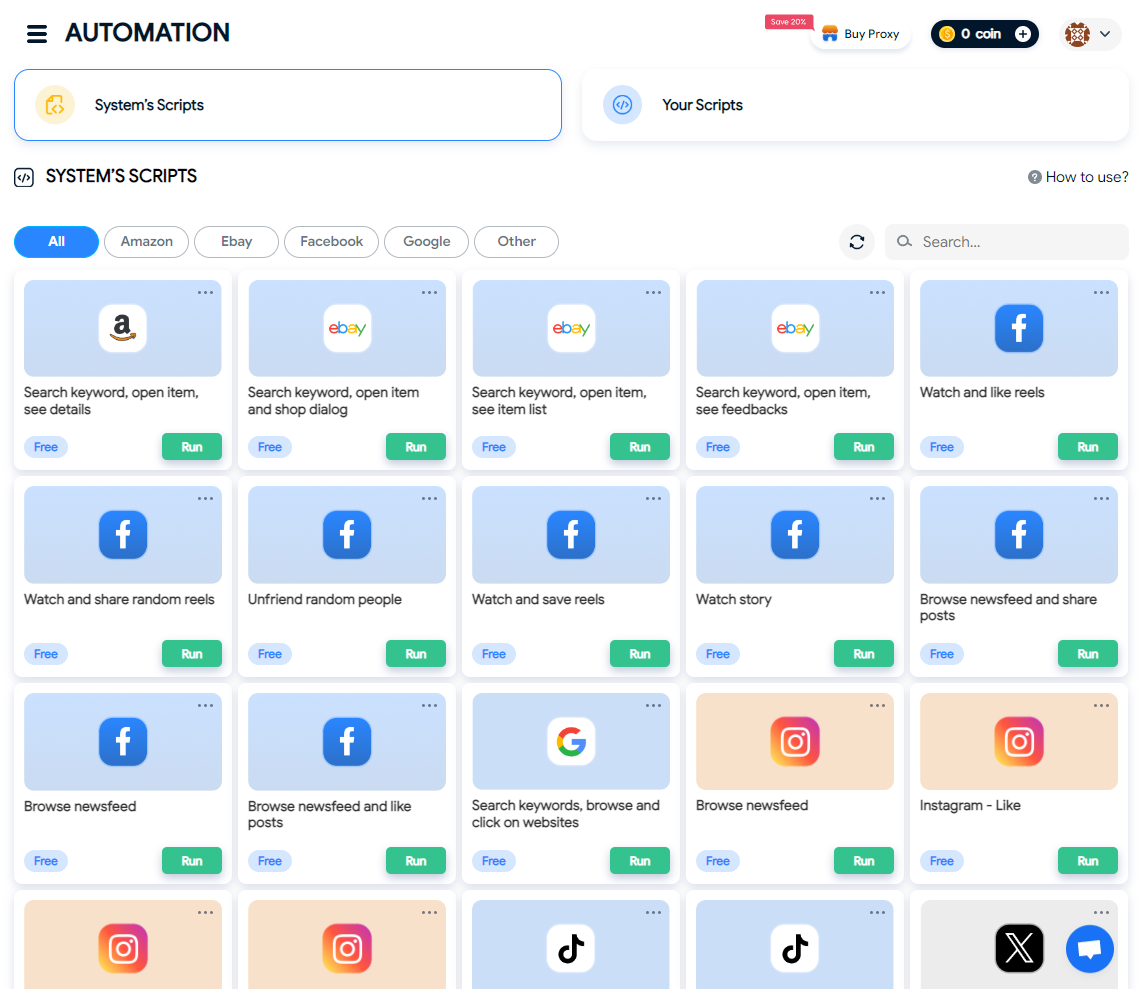Click Facebook icon on 'Watch and save reels' card
Viewport: 1138px width, 989px height.
(571, 535)
